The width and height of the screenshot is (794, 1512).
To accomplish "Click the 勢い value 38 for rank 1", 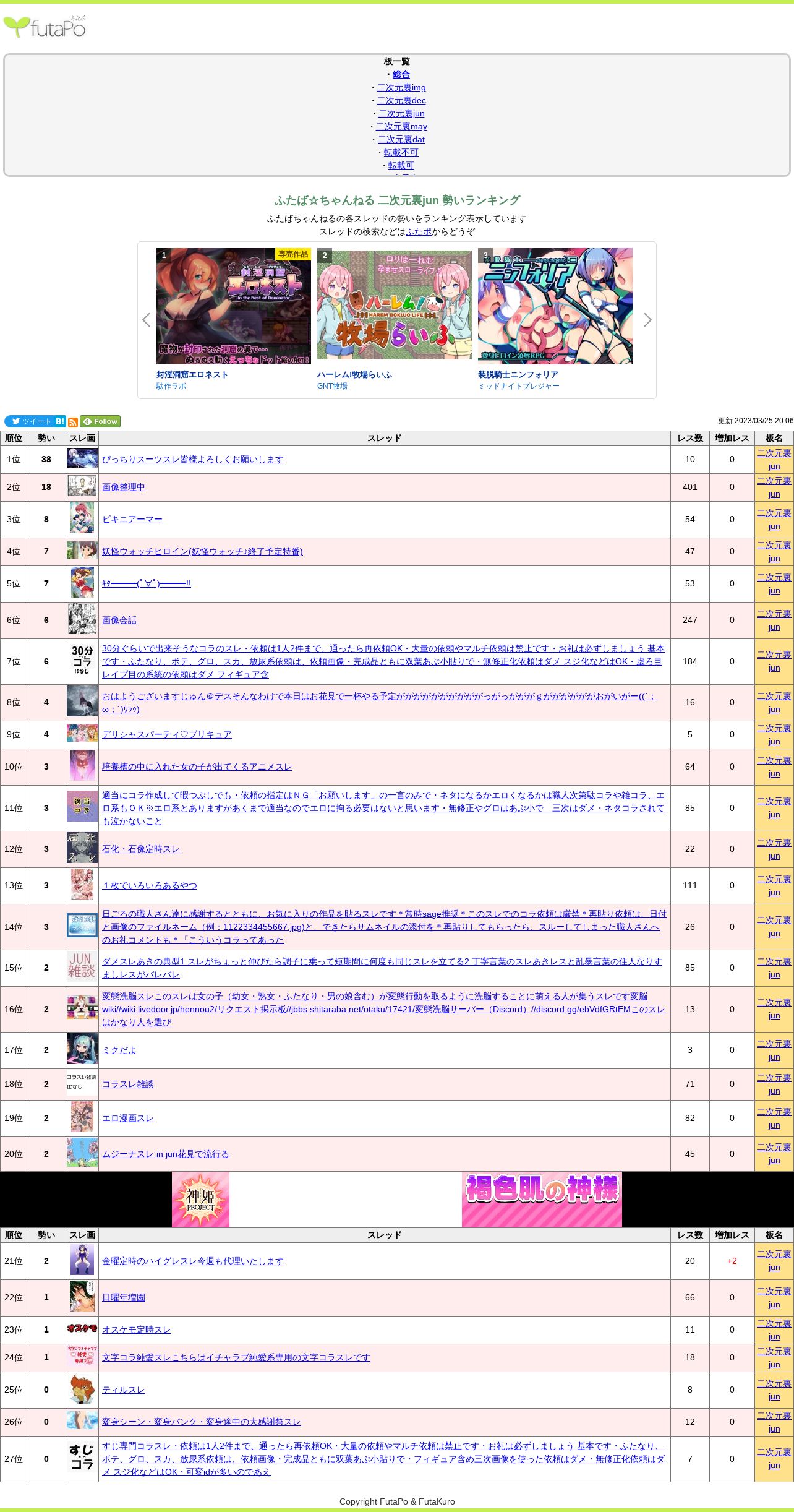I will coord(46,459).
